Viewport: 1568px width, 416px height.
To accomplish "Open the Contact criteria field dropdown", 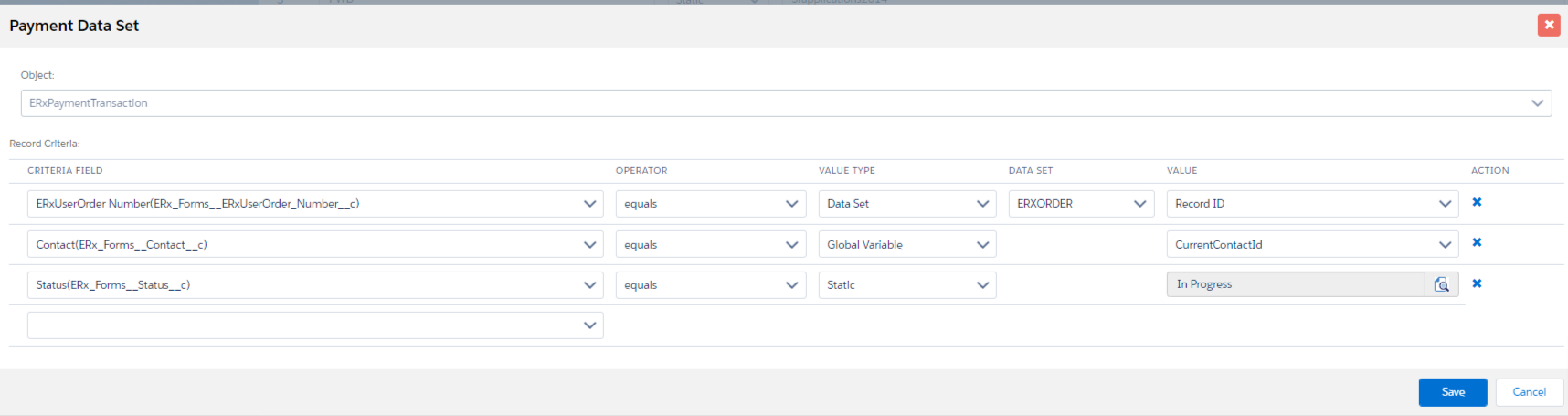I will click(315, 245).
